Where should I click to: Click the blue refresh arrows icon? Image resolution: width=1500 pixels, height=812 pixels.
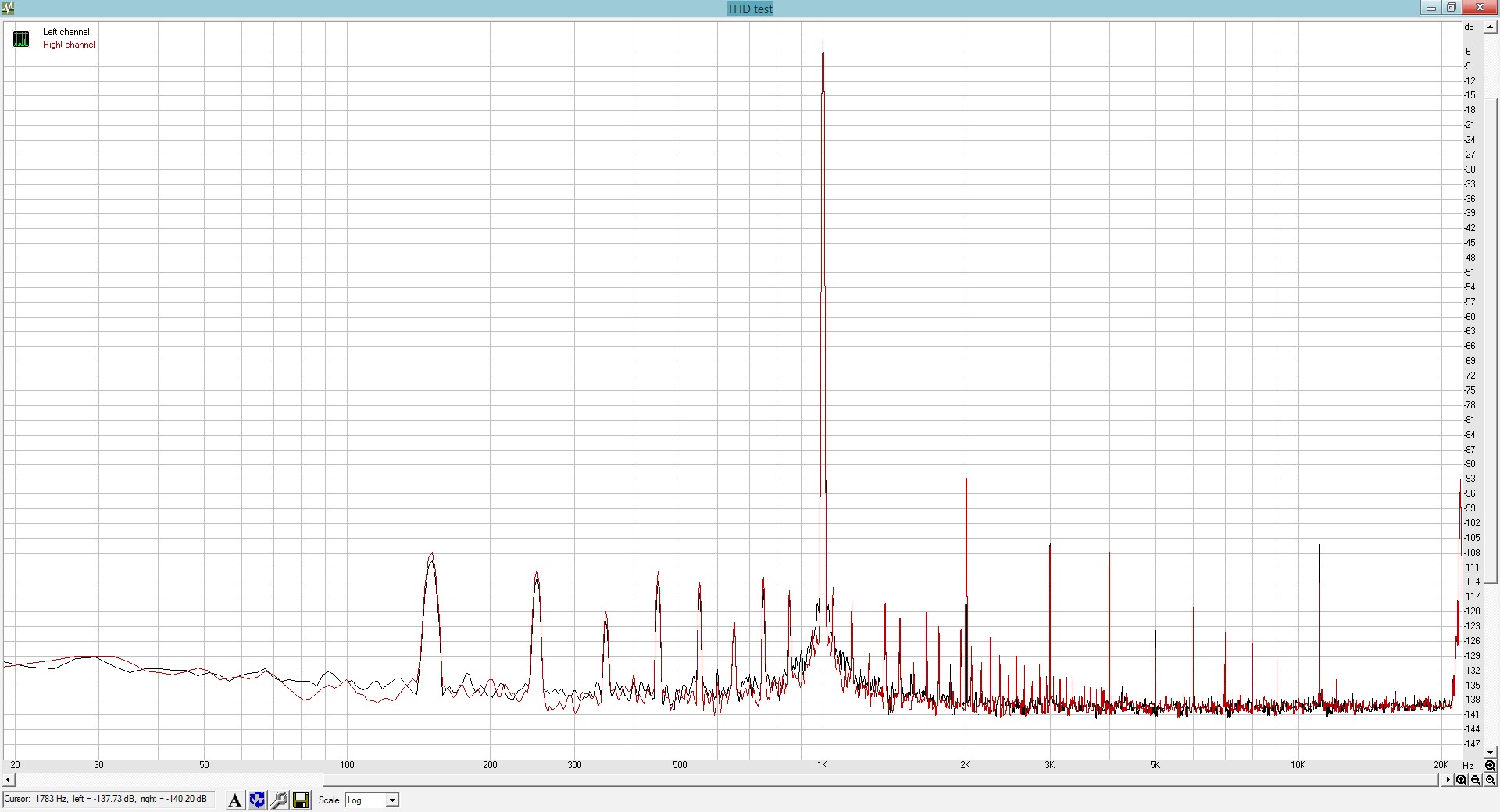[257, 800]
